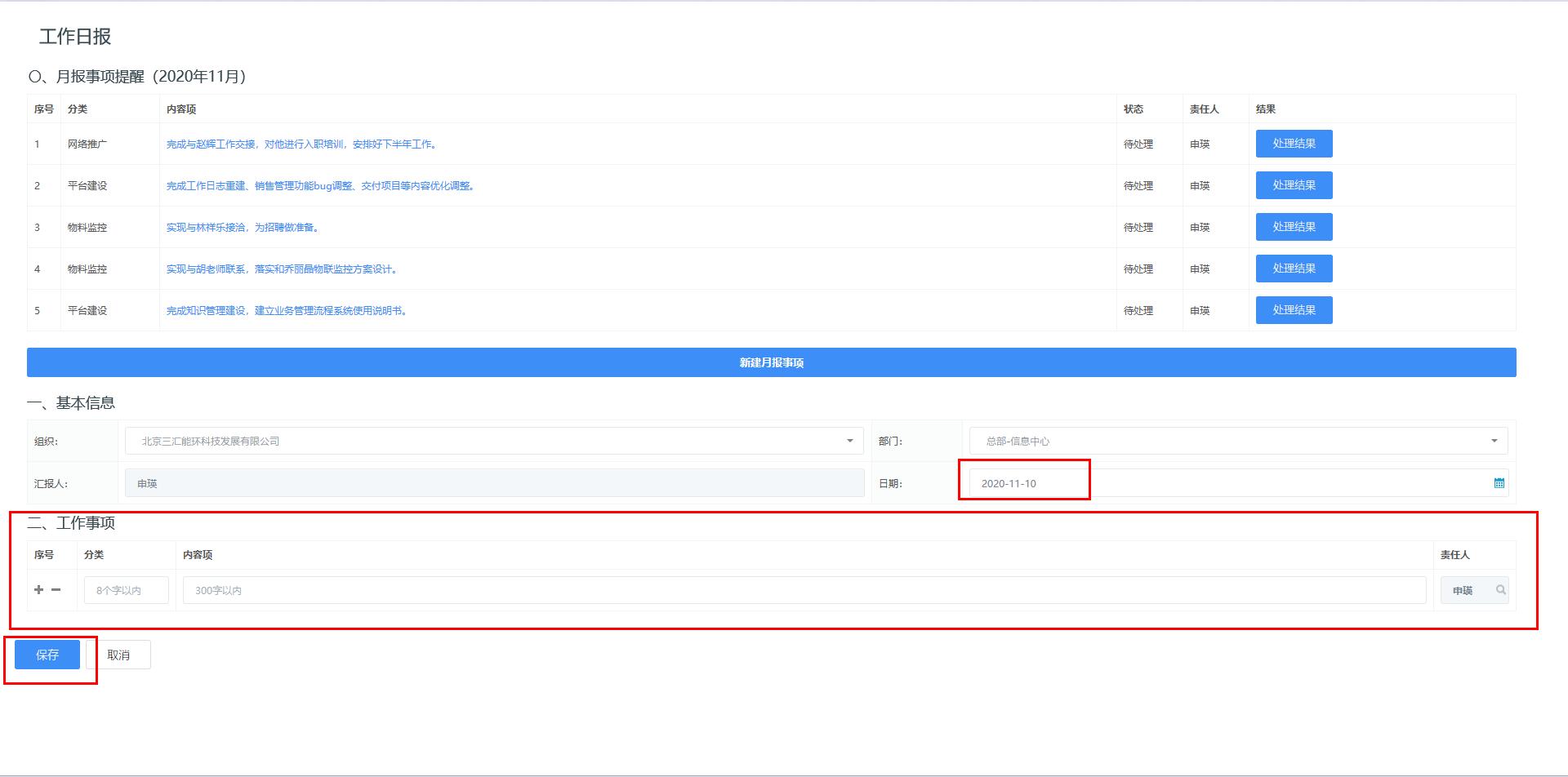Click the search icon in the 责任人 field
The width and height of the screenshot is (1568, 777).
click(x=1500, y=590)
